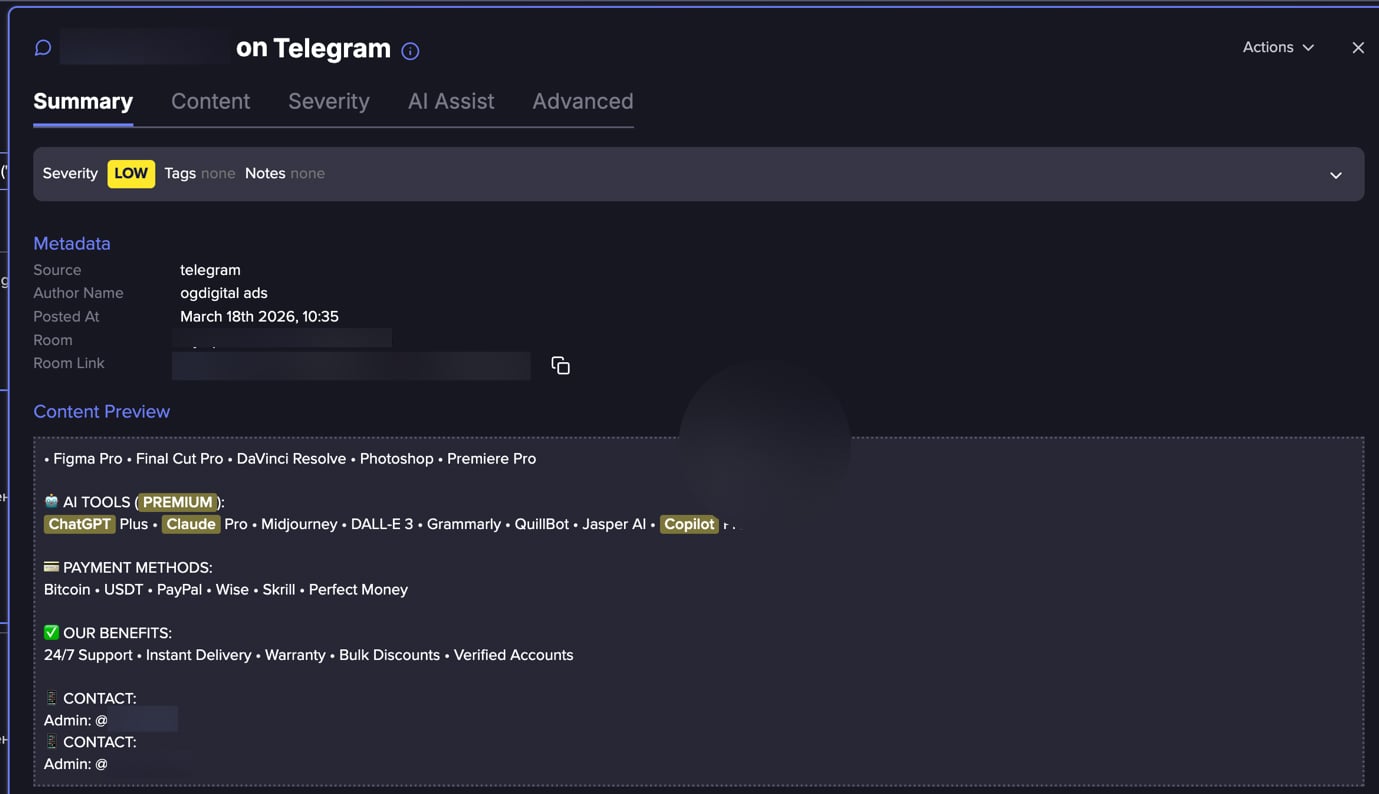Open the AI Assist tab
Screen dimensions: 1379x794
click(x=450, y=101)
